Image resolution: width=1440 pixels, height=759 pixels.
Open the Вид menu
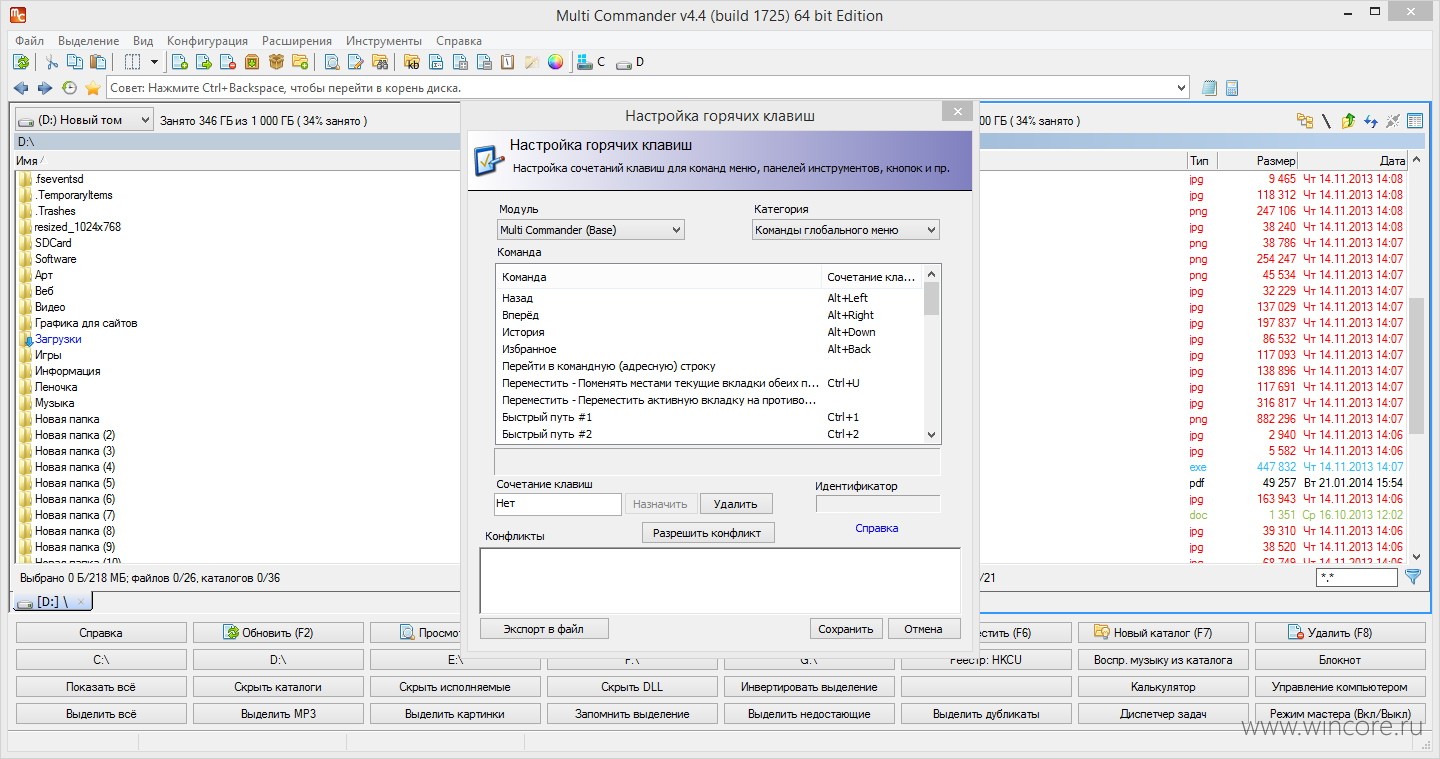click(x=143, y=41)
